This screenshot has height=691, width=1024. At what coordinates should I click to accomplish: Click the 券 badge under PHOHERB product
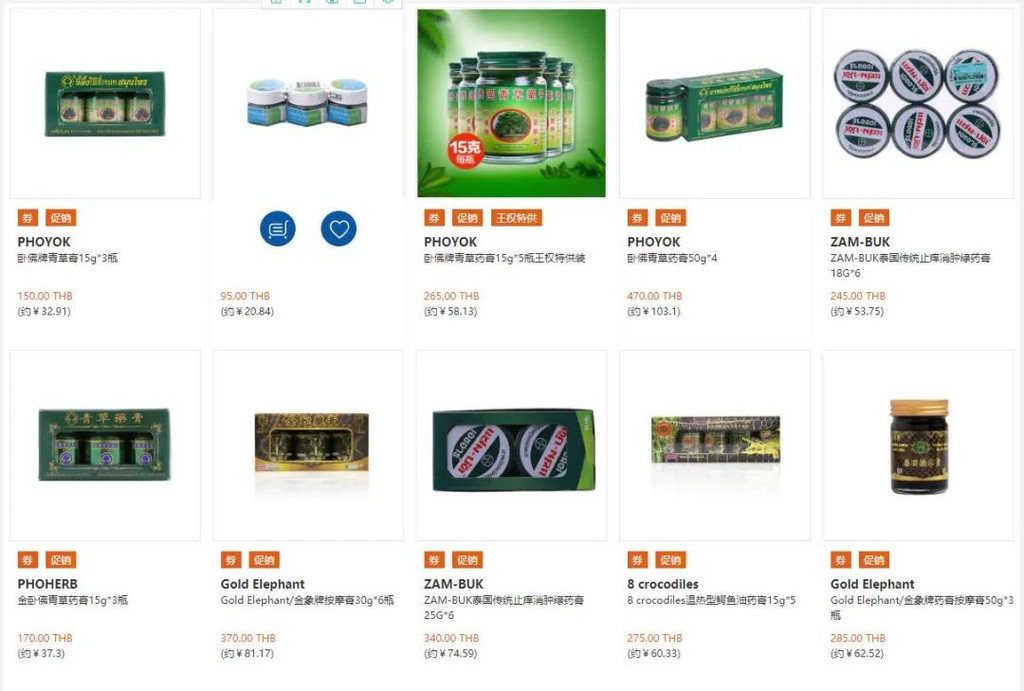coord(27,560)
